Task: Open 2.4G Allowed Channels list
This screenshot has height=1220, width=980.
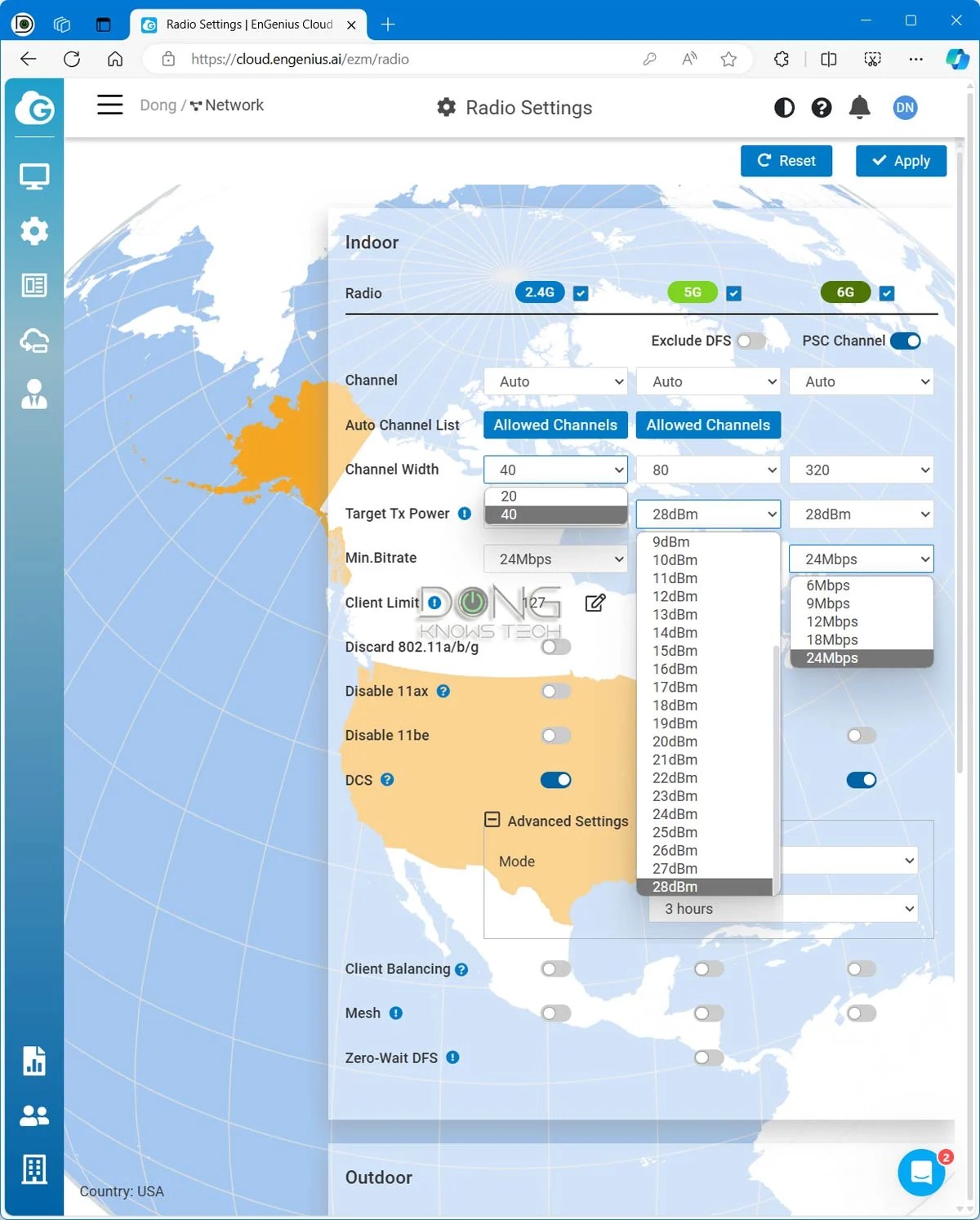Action: pos(556,425)
